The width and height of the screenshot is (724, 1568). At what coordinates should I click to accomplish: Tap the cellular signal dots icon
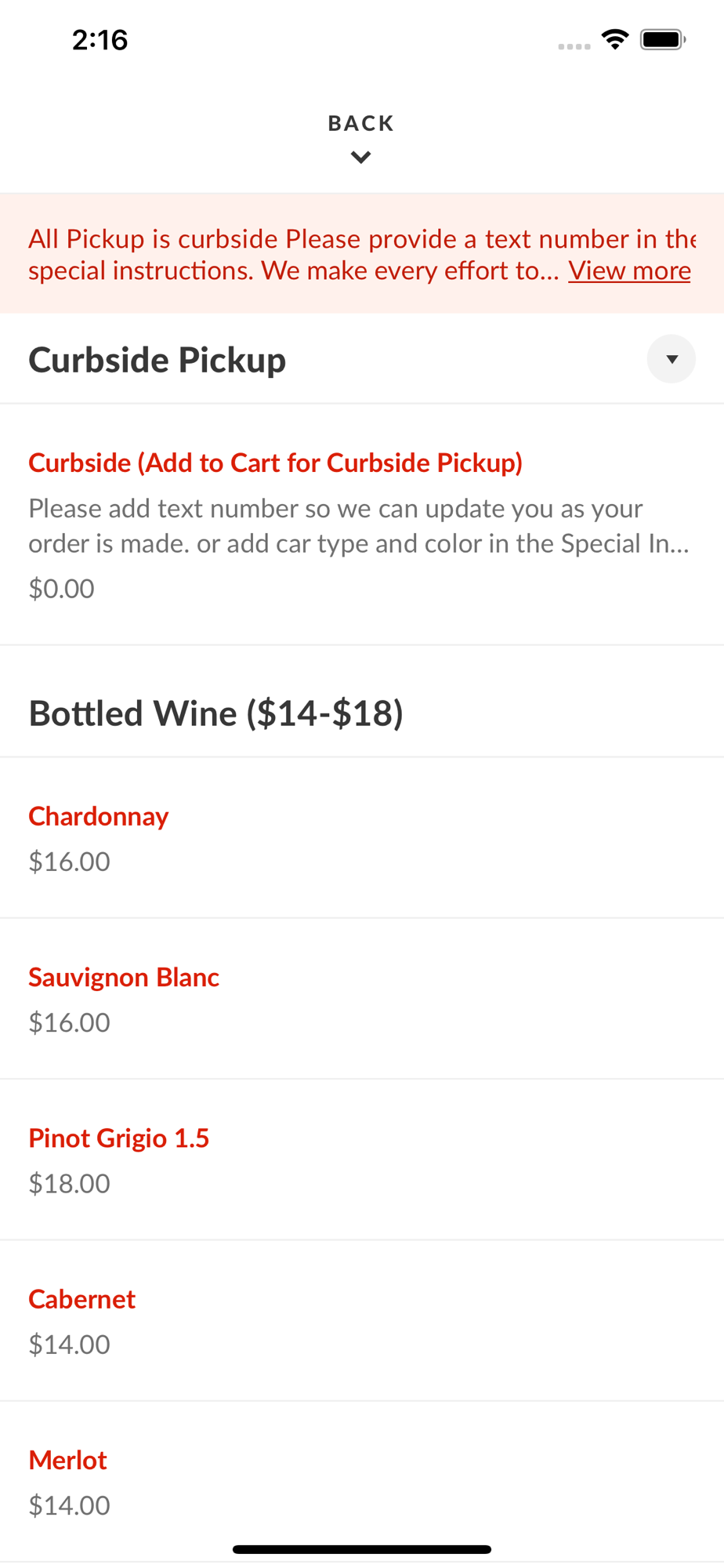[574, 46]
